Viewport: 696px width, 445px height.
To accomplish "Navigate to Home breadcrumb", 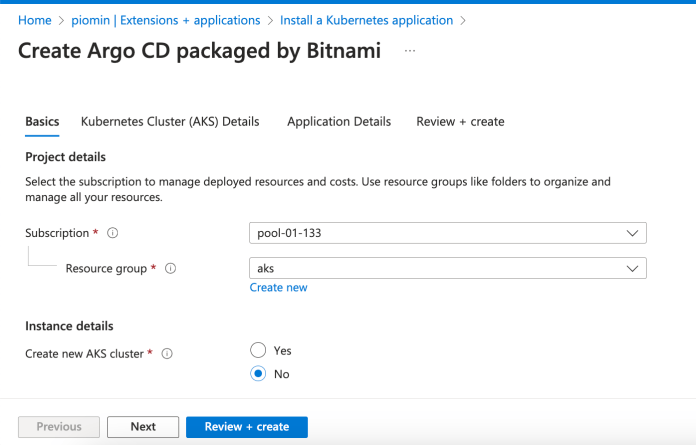I will tap(35, 20).
